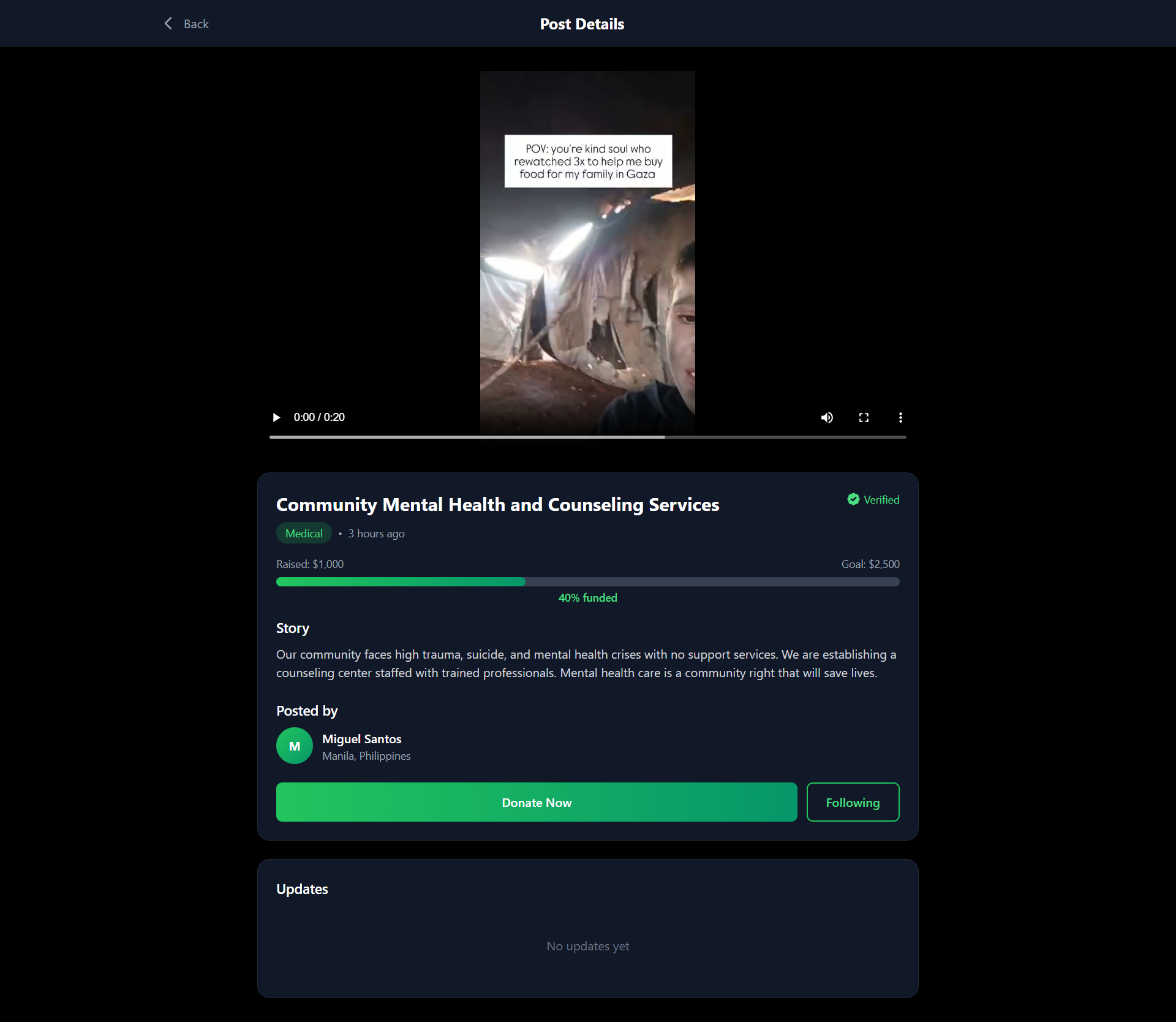Click the Back text link
The width and height of the screenshot is (1176, 1022).
pos(196,24)
